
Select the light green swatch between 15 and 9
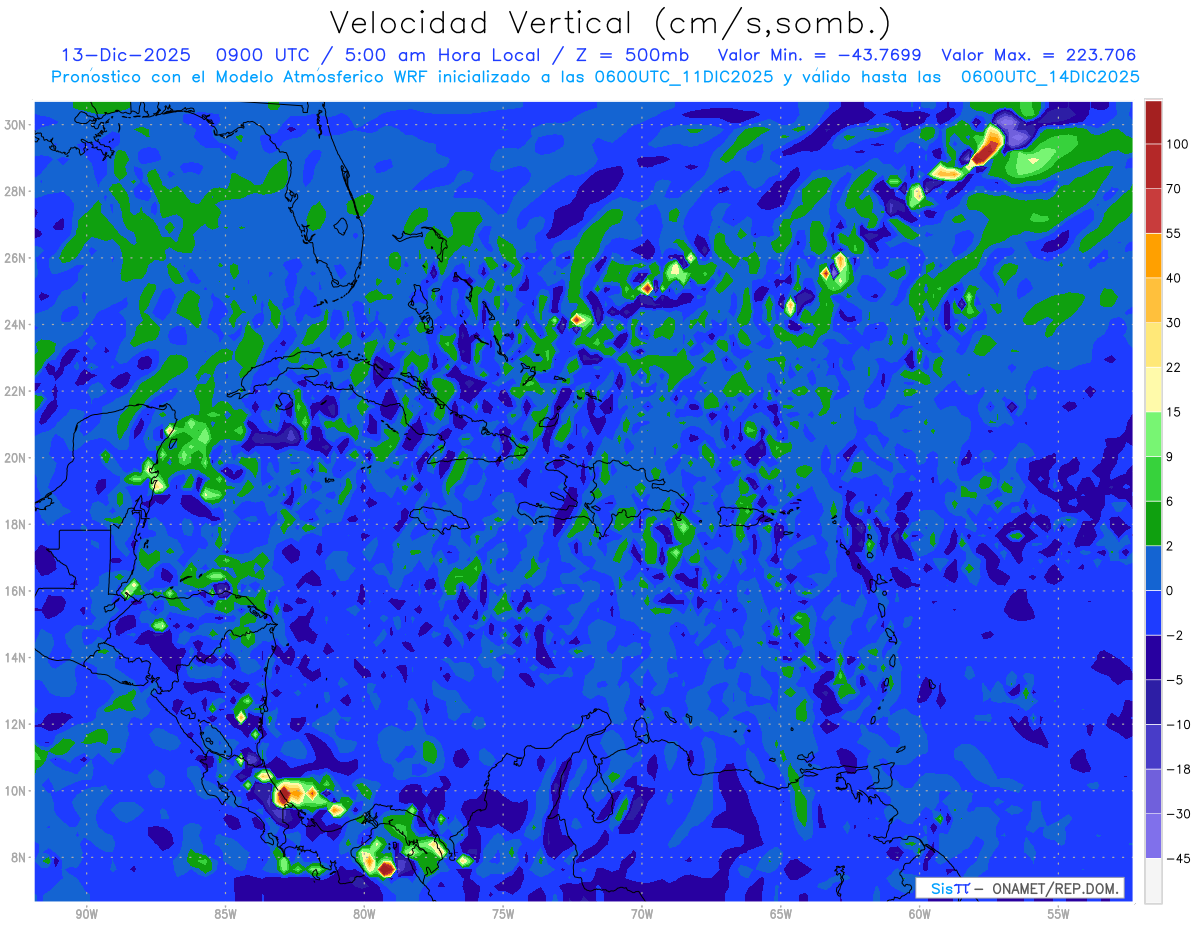[x=1153, y=435]
